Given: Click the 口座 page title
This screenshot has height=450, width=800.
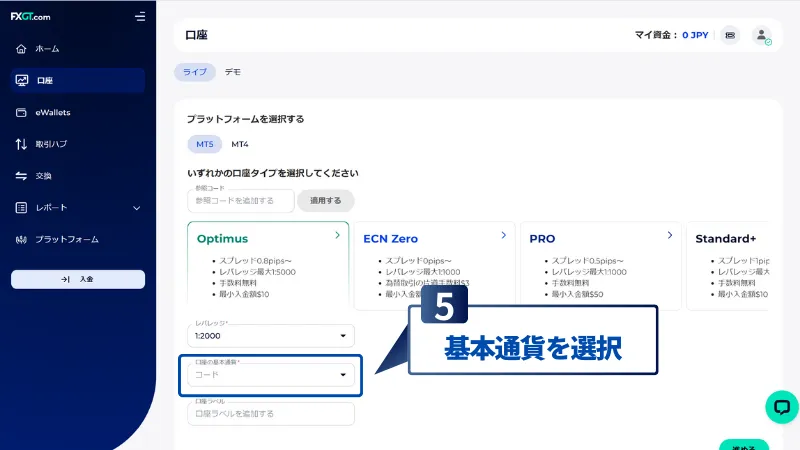Looking at the screenshot, I should [x=196, y=35].
